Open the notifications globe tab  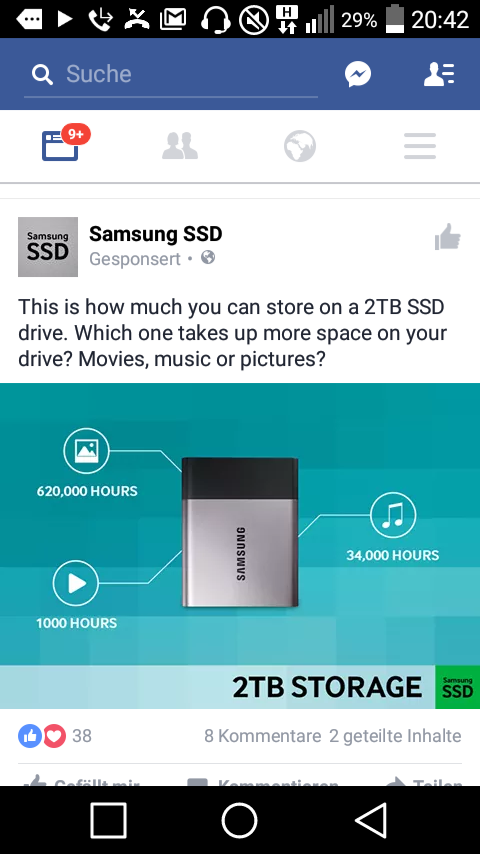[300, 146]
